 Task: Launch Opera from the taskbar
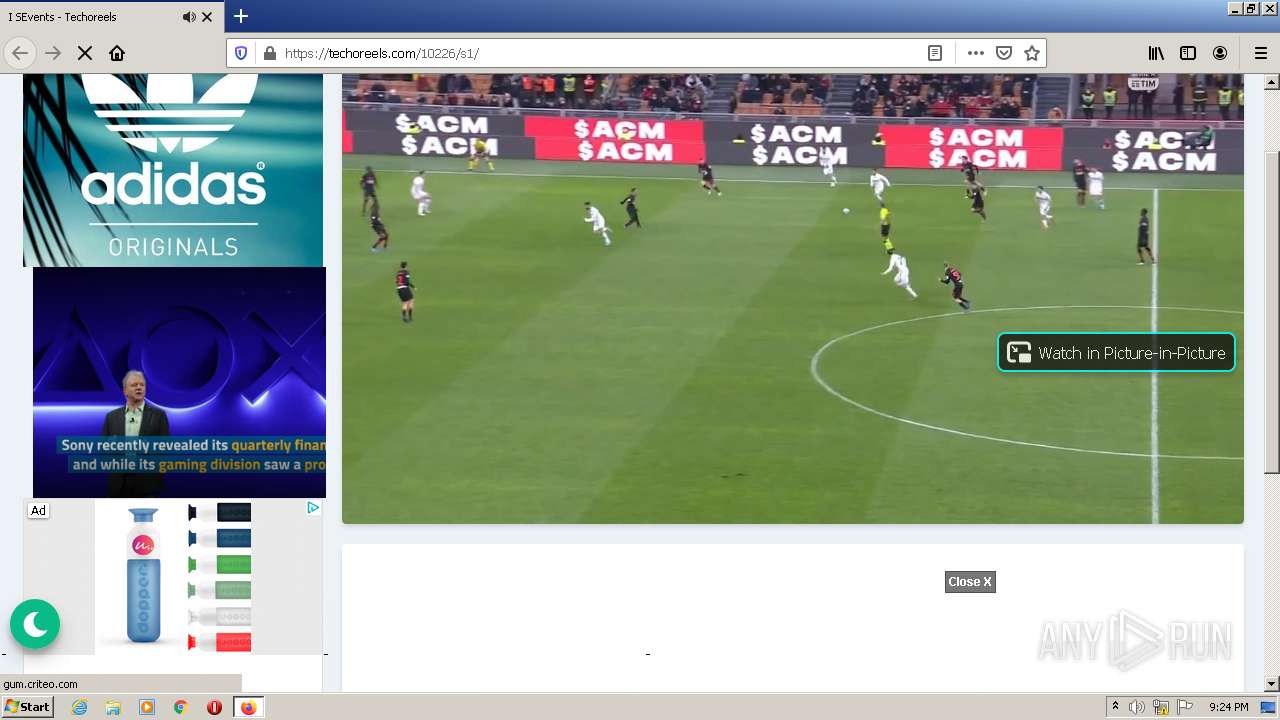pos(214,707)
